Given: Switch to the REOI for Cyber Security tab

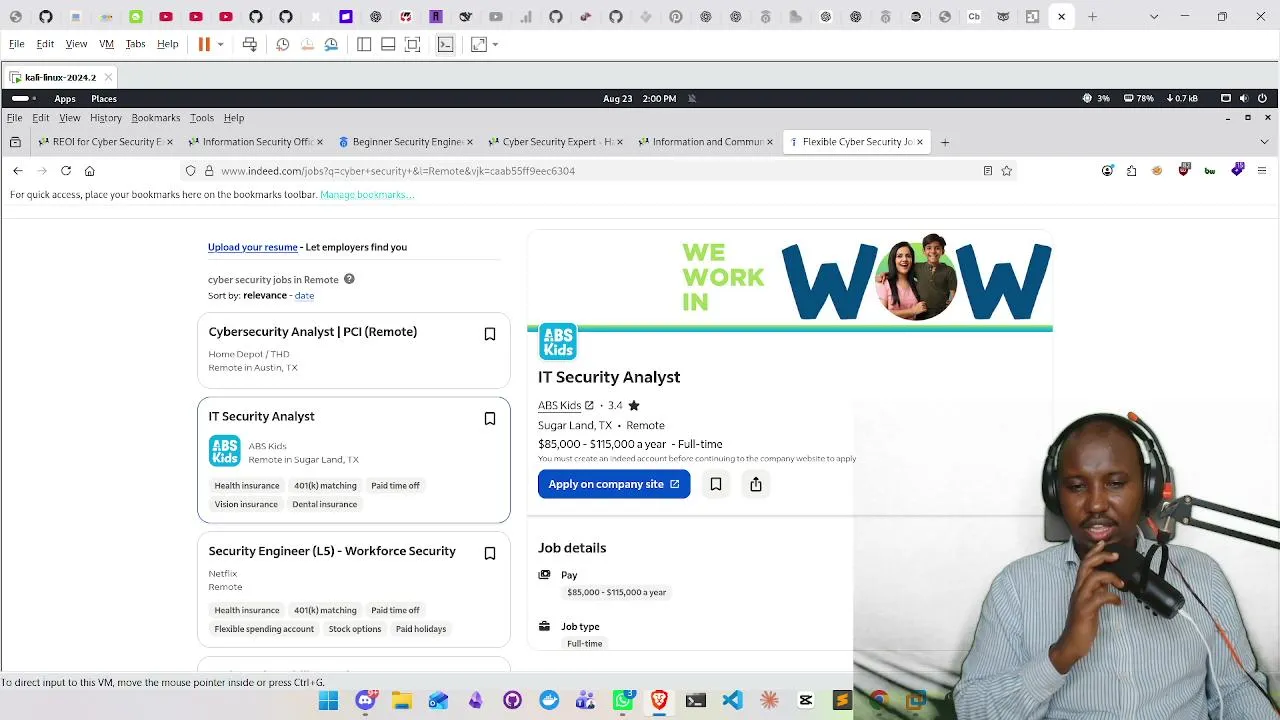Looking at the screenshot, I should pyautogui.click(x=103, y=142).
